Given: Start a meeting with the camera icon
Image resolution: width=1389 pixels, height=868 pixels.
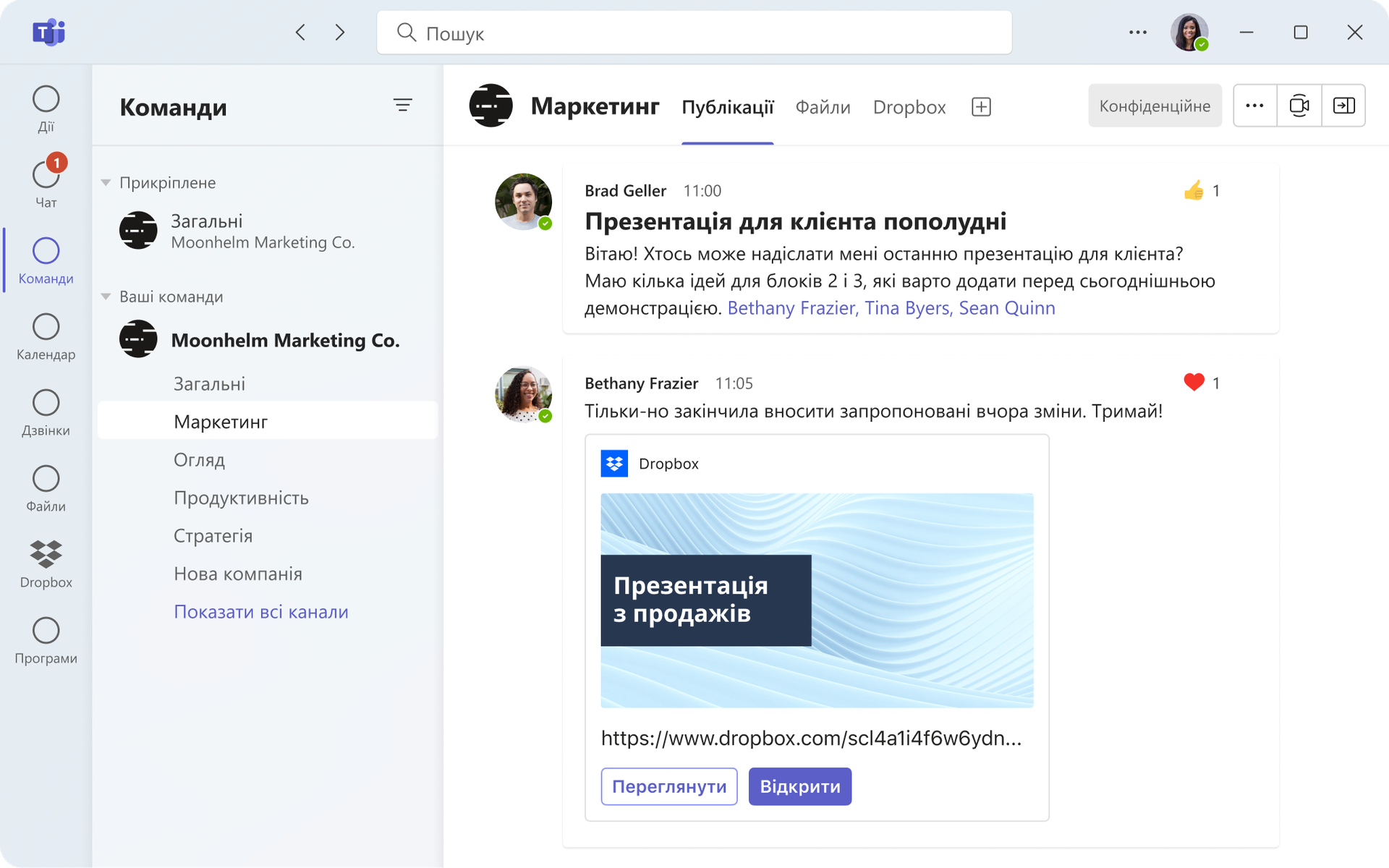Looking at the screenshot, I should [x=1300, y=105].
